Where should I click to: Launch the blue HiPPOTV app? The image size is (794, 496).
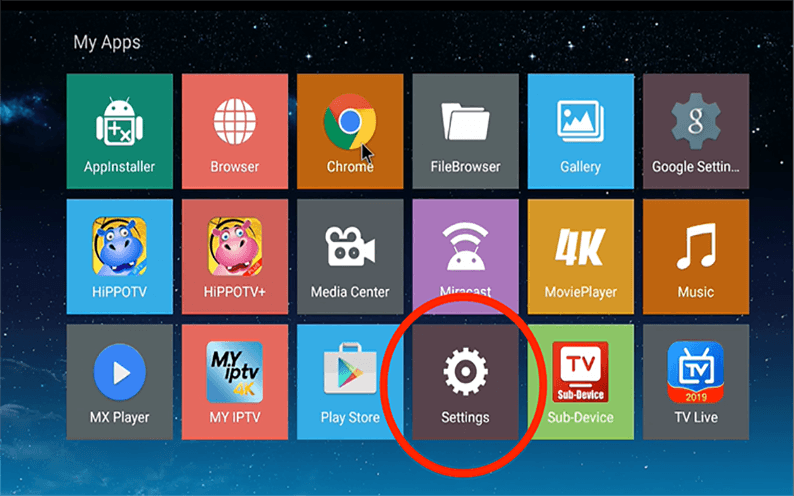tap(120, 257)
